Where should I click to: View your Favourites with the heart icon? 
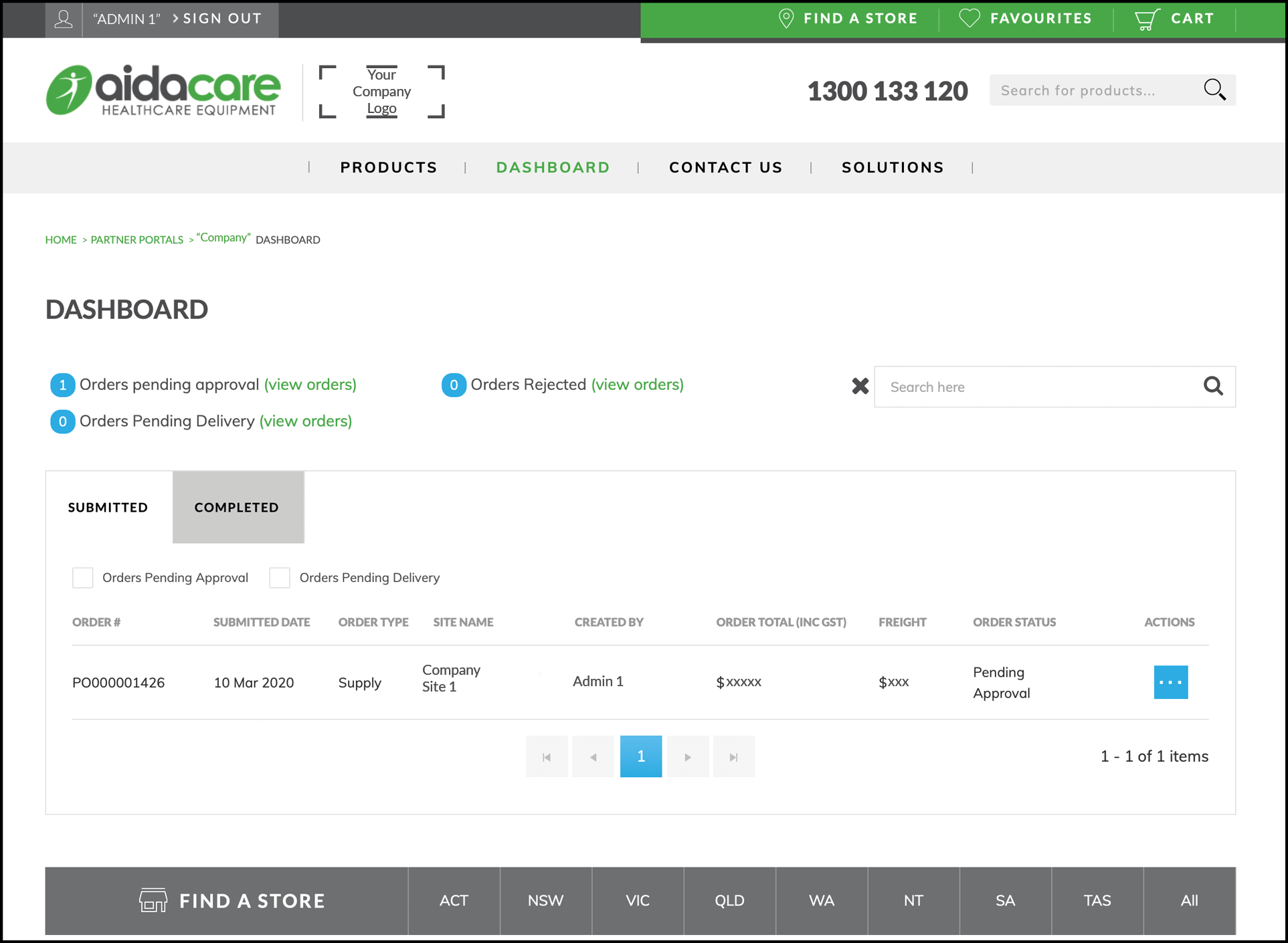pyautogui.click(x=970, y=18)
